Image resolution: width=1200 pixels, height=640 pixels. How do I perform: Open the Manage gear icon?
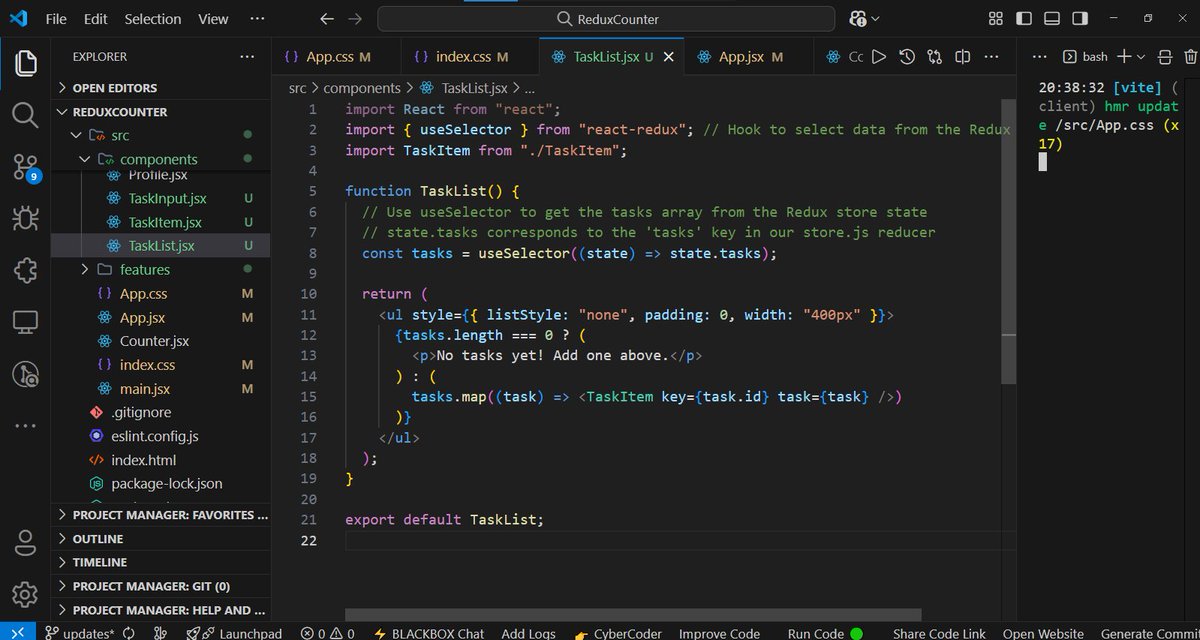coord(25,593)
